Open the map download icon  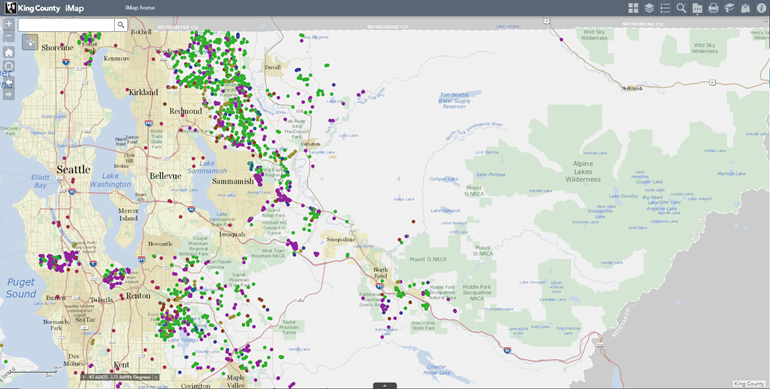[745, 8]
